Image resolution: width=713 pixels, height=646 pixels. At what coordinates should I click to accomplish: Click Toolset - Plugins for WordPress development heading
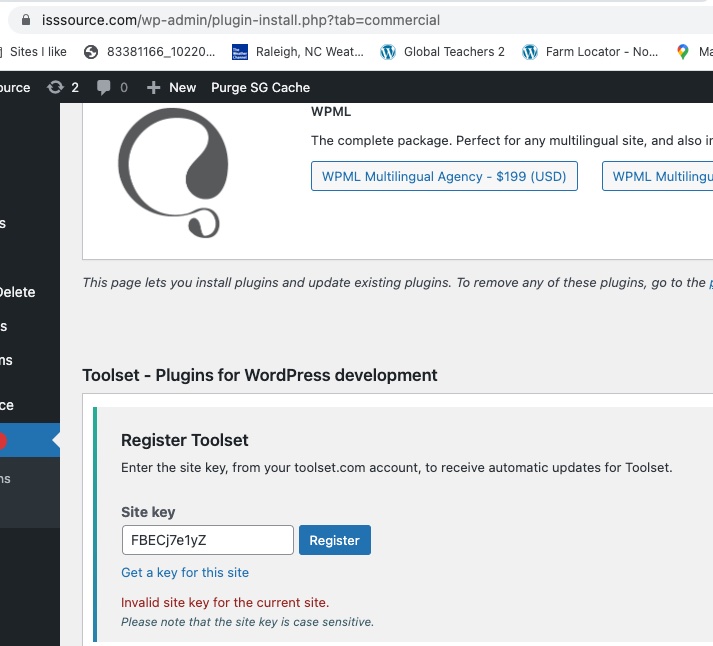point(260,375)
